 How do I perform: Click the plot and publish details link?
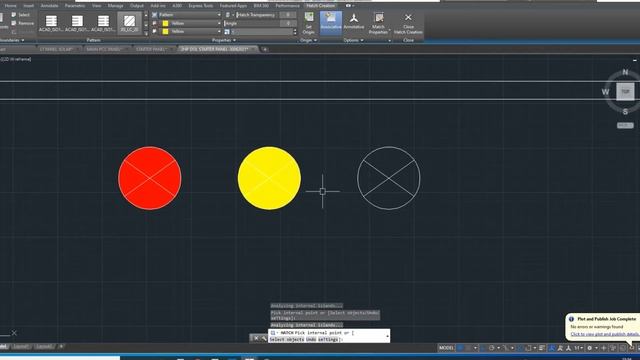point(605,334)
